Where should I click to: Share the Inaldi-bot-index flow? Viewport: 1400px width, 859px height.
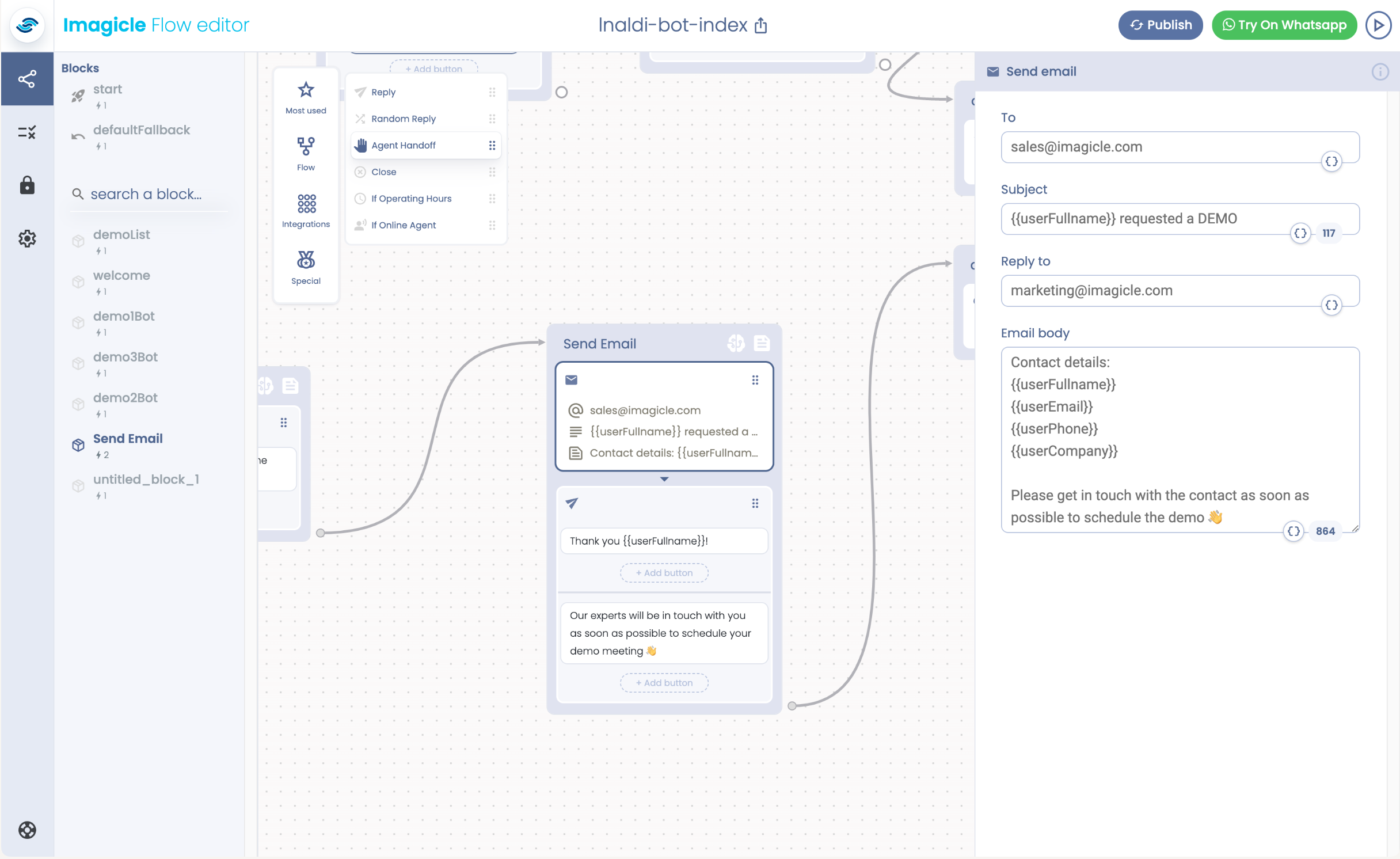(761, 25)
